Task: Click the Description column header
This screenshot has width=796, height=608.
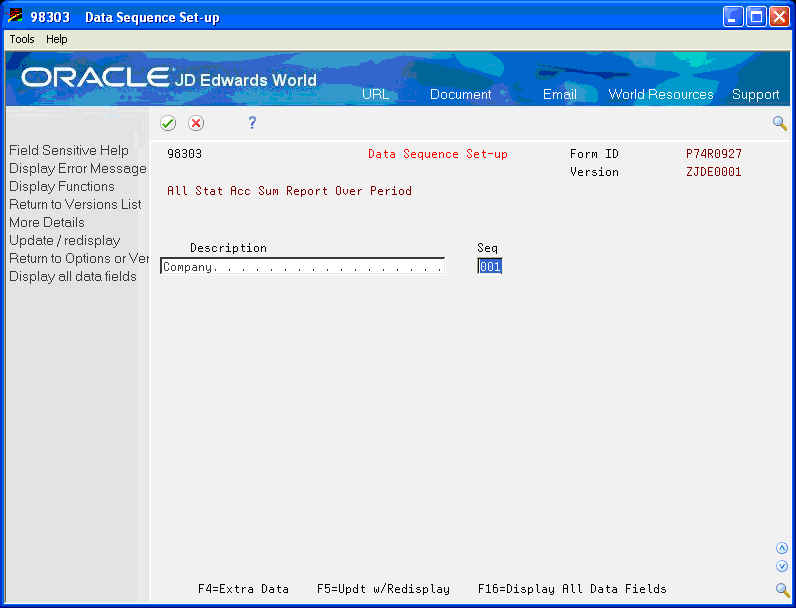Action: point(228,248)
